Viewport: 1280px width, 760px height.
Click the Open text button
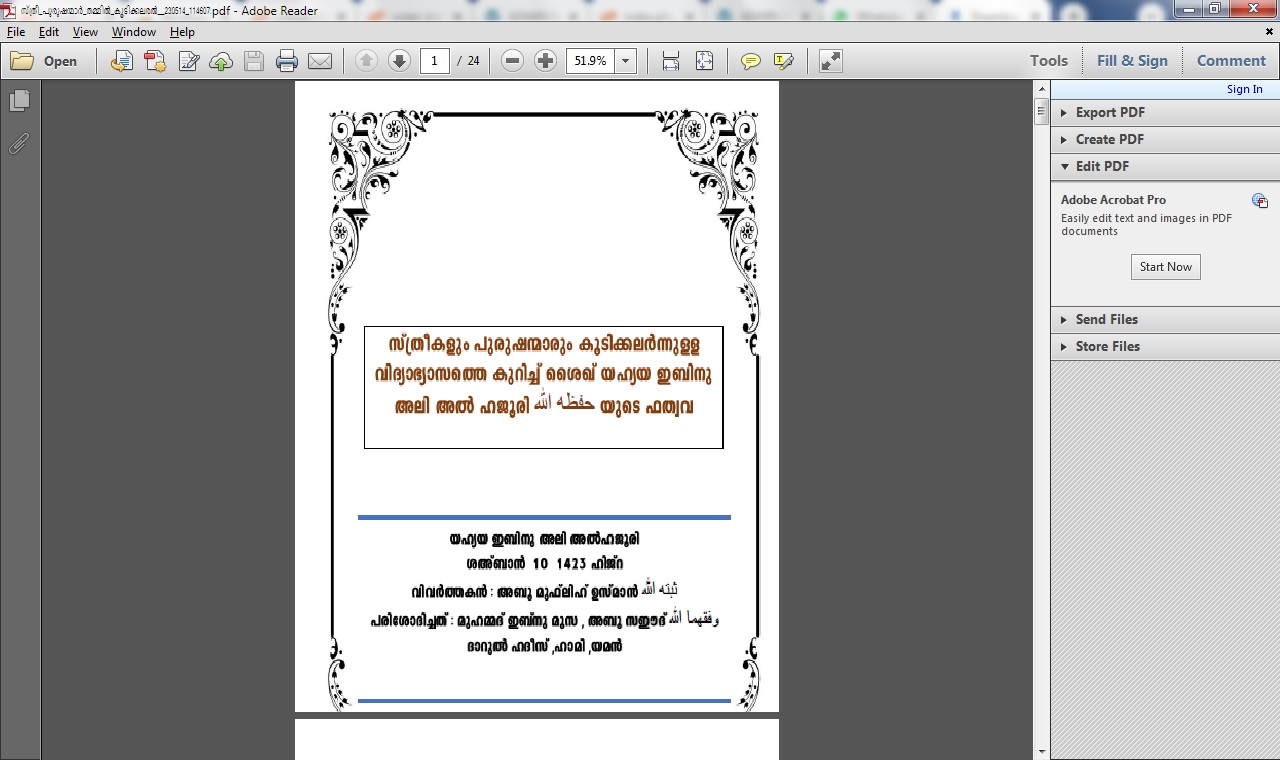click(x=60, y=61)
